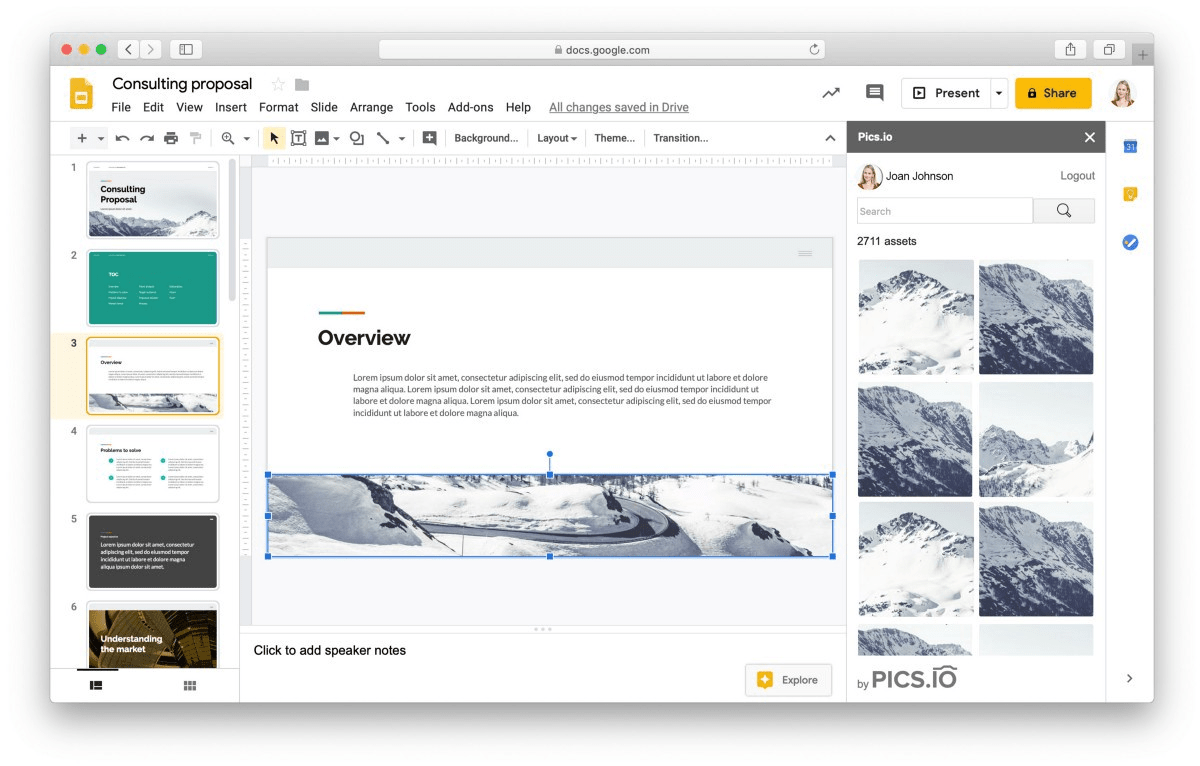Open the Add-ons menu

pos(471,107)
